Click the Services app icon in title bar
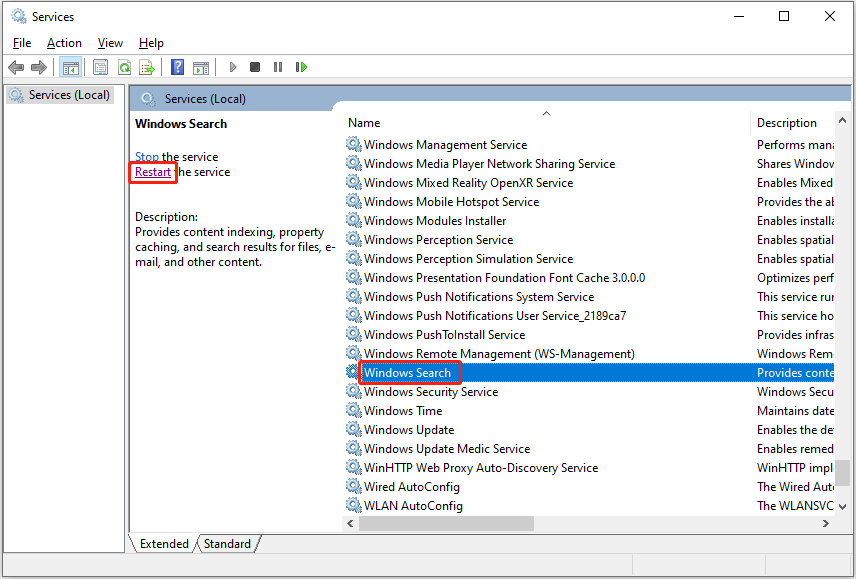This screenshot has width=856, height=579. click(x=19, y=16)
